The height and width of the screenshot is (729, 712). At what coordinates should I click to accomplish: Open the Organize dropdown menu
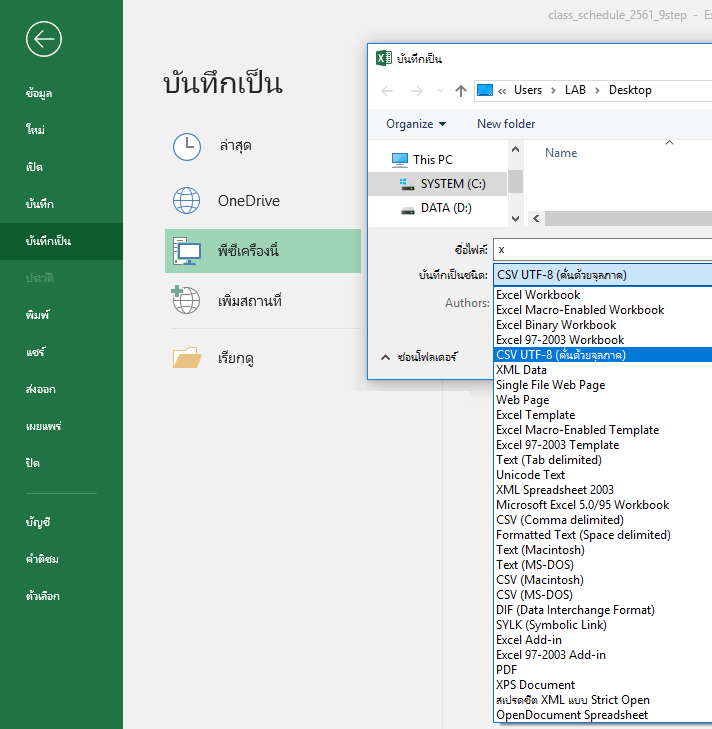[416, 124]
